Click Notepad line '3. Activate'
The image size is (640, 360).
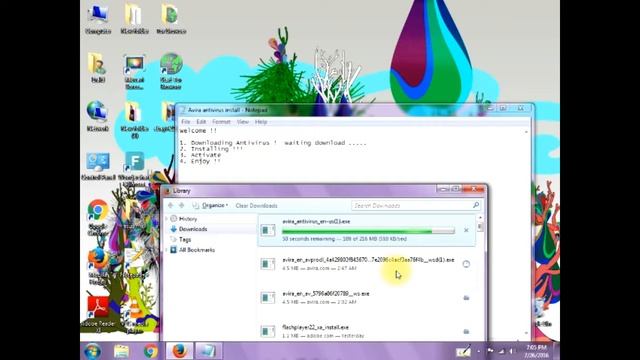(x=200, y=155)
